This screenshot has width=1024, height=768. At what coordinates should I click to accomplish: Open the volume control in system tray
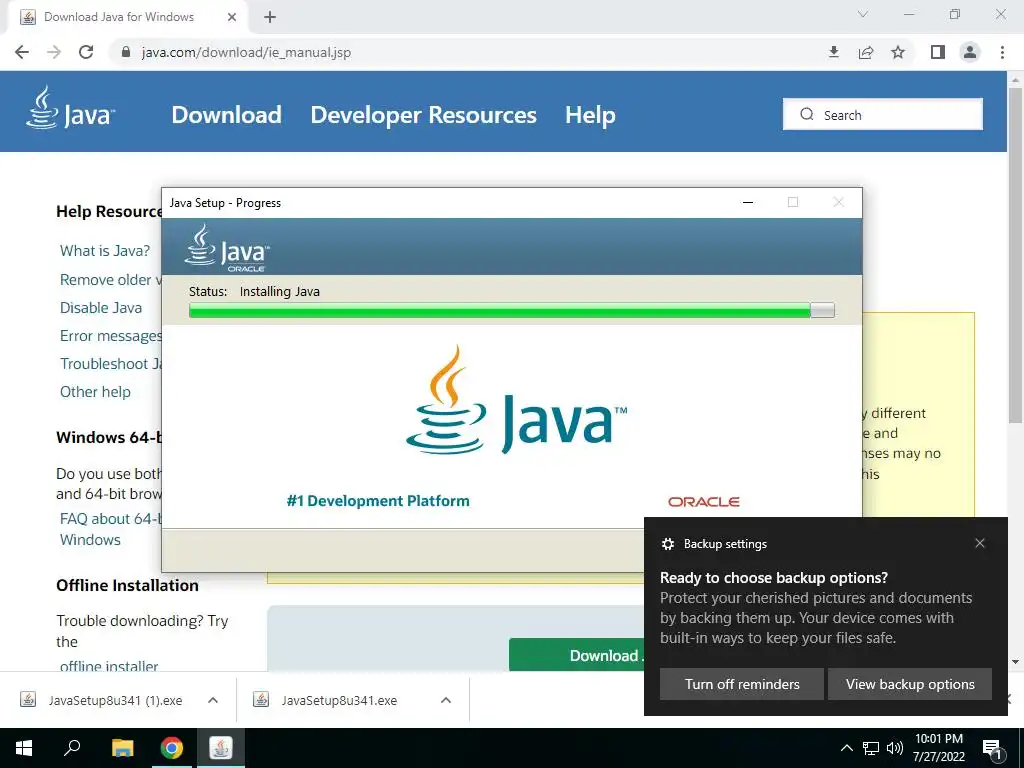pos(895,748)
